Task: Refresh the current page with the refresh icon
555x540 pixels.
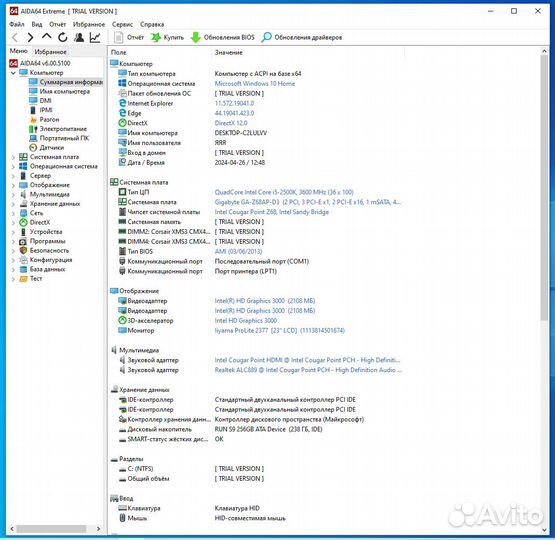Action: pyautogui.click(x=63, y=37)
